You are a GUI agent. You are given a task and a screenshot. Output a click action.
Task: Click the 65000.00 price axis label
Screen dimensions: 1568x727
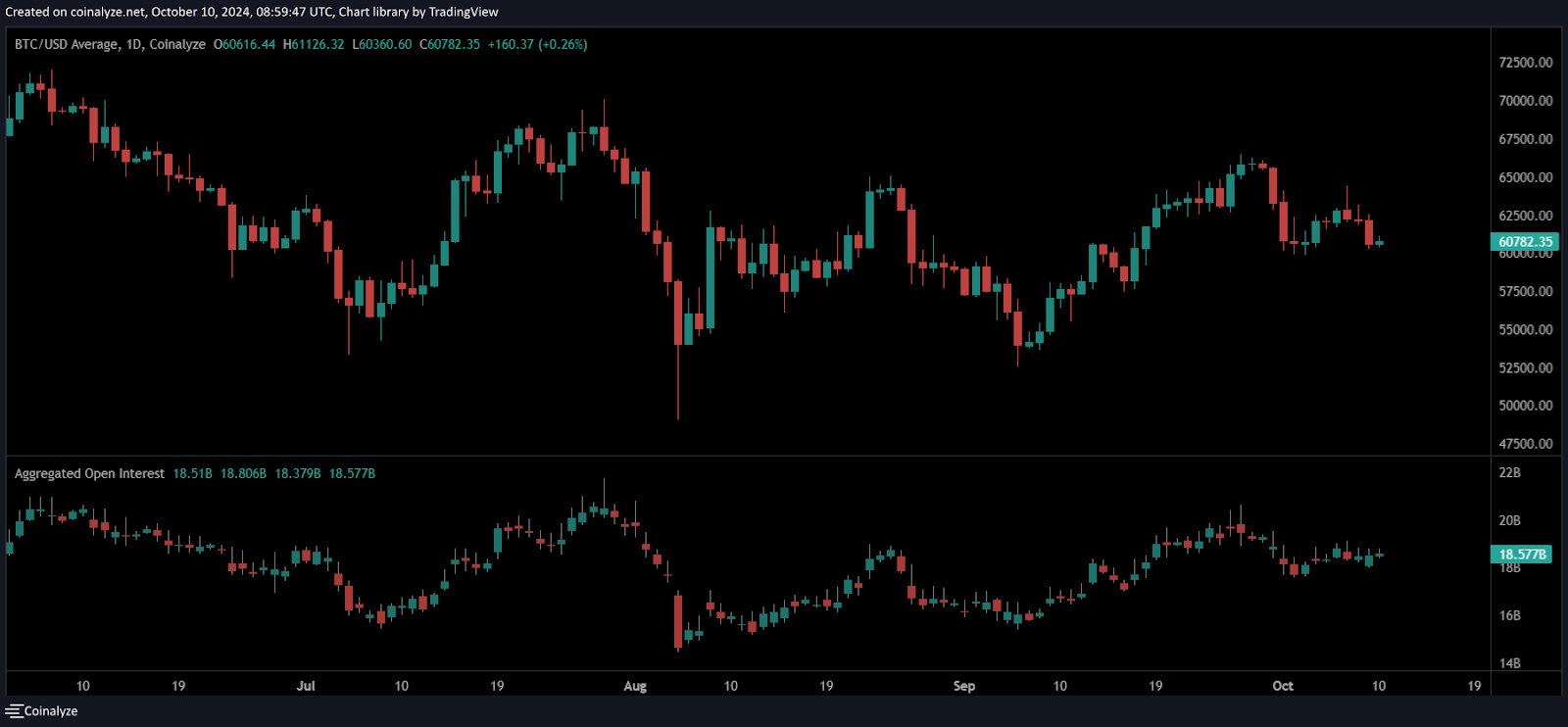click(x=1526, y=177)
